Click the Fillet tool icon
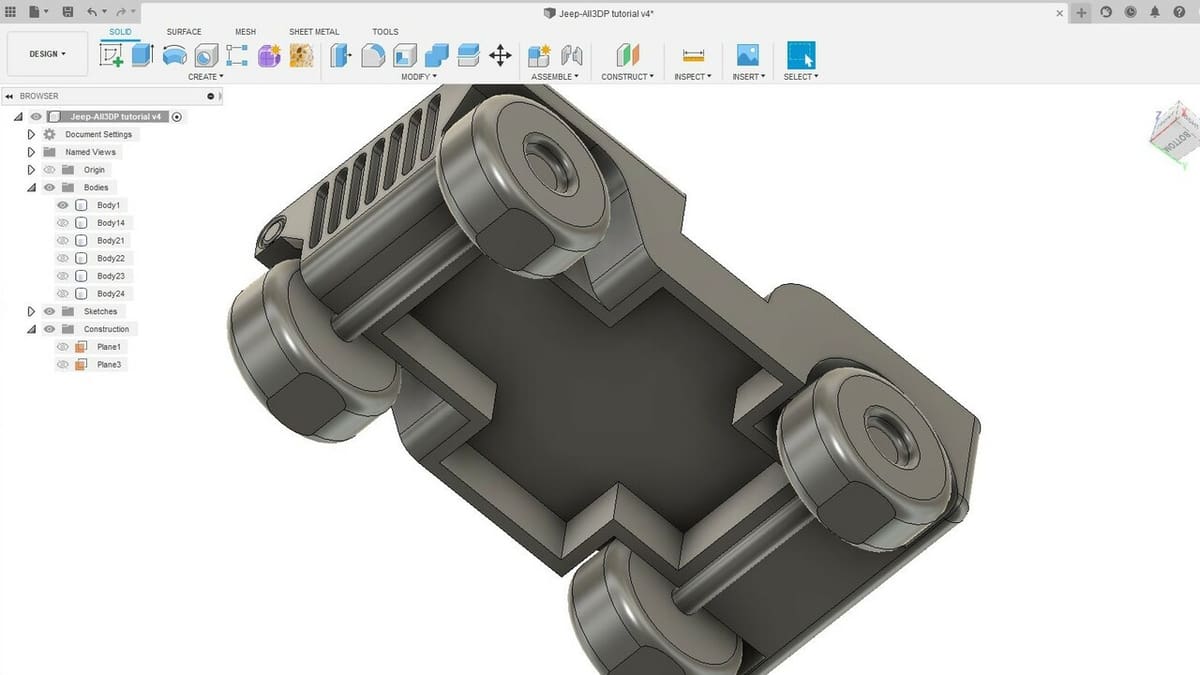The width and height of the screenshot is (1200, 675). coord(373,55)
